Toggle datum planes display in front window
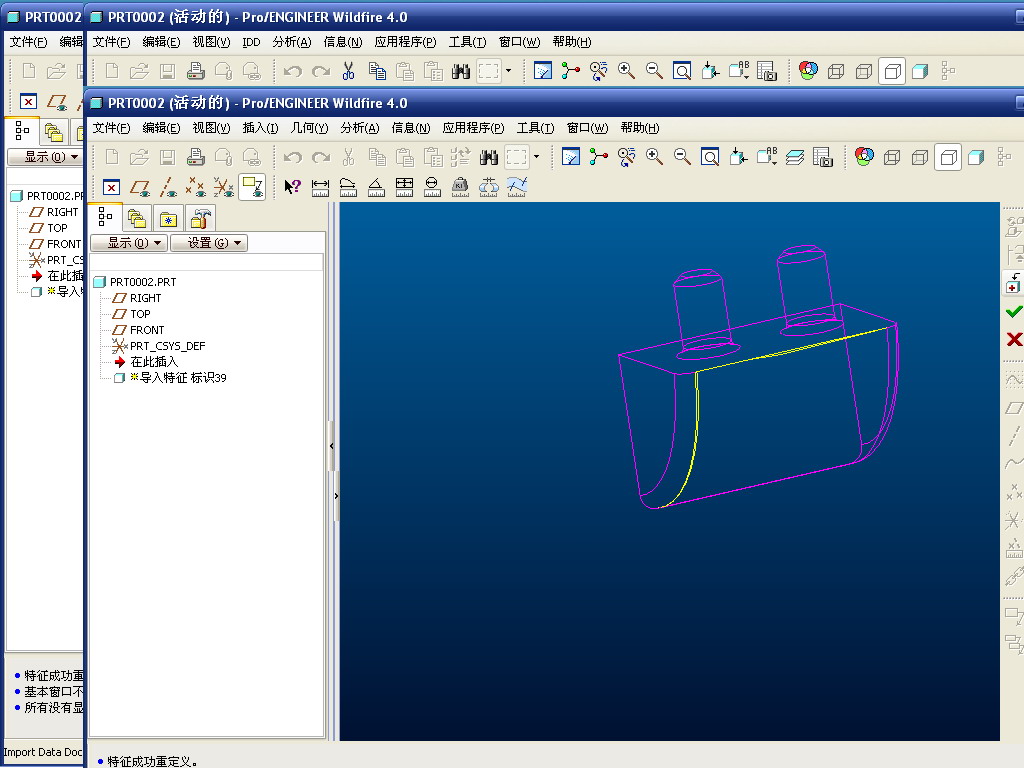Image resolution: width=1024 pixels, height=768 pixels. pos(140,188)
